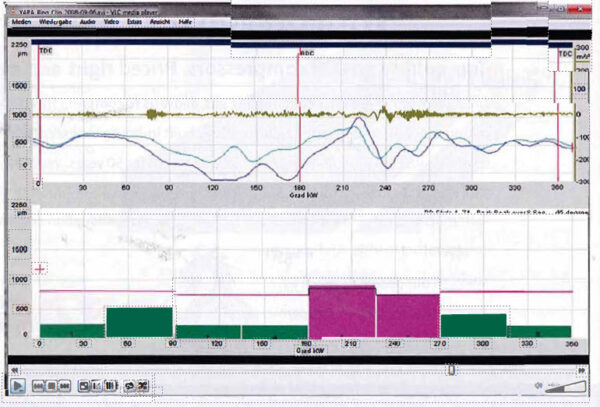Expand the Video menu
The height and width of the screenshot is (407, 600).
tap(111, 22)
